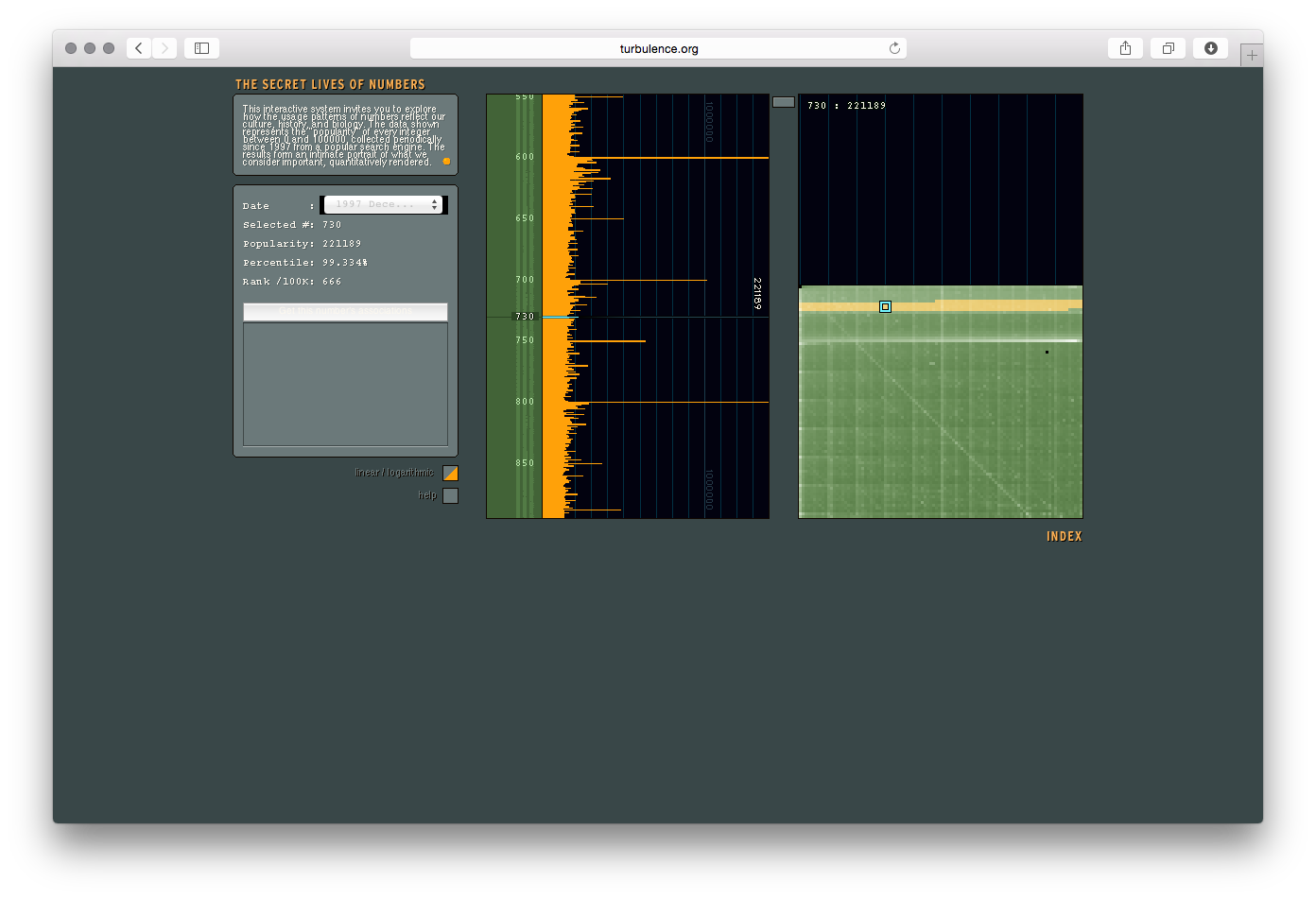Open a new tab with the plus button
The height and width of the screenshot is (899, 1316).
1252,55
